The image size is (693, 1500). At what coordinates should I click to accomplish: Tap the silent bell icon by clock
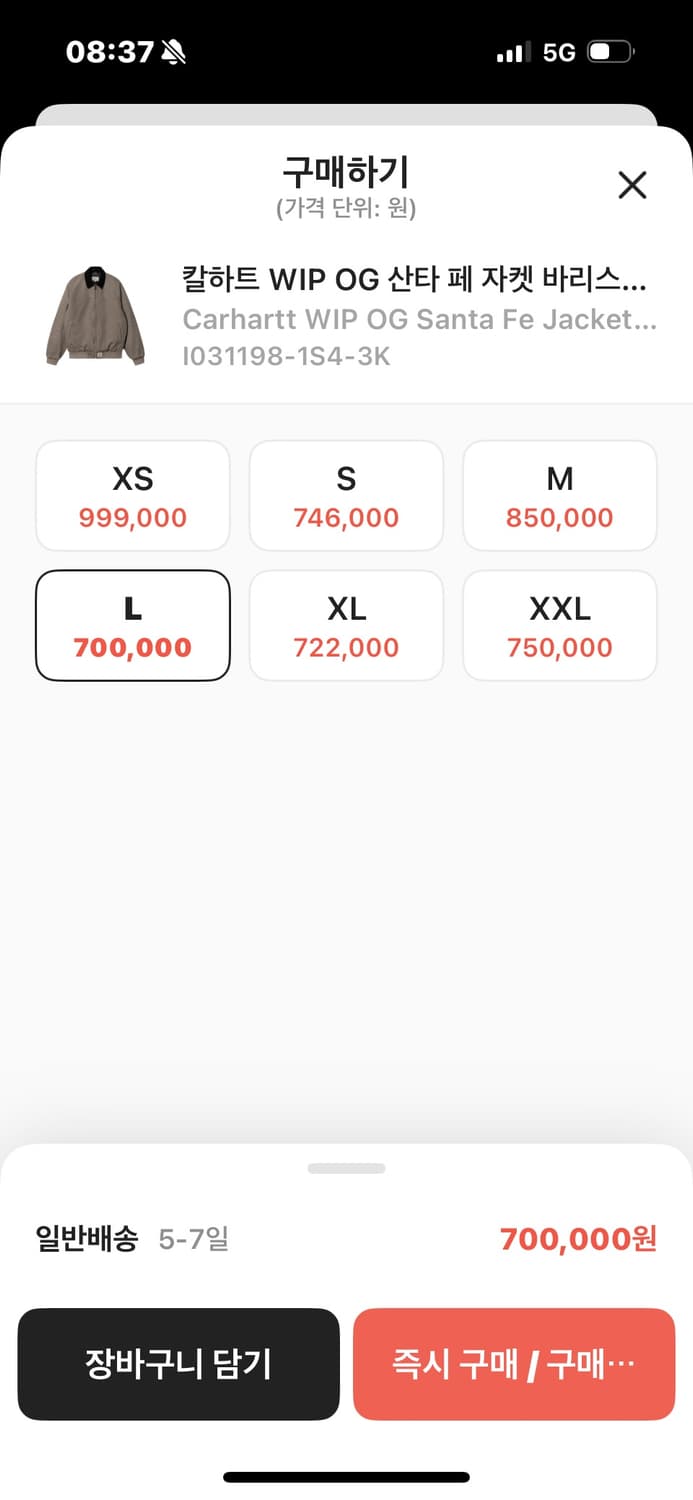pyautogui.click(x=174, y=52)
